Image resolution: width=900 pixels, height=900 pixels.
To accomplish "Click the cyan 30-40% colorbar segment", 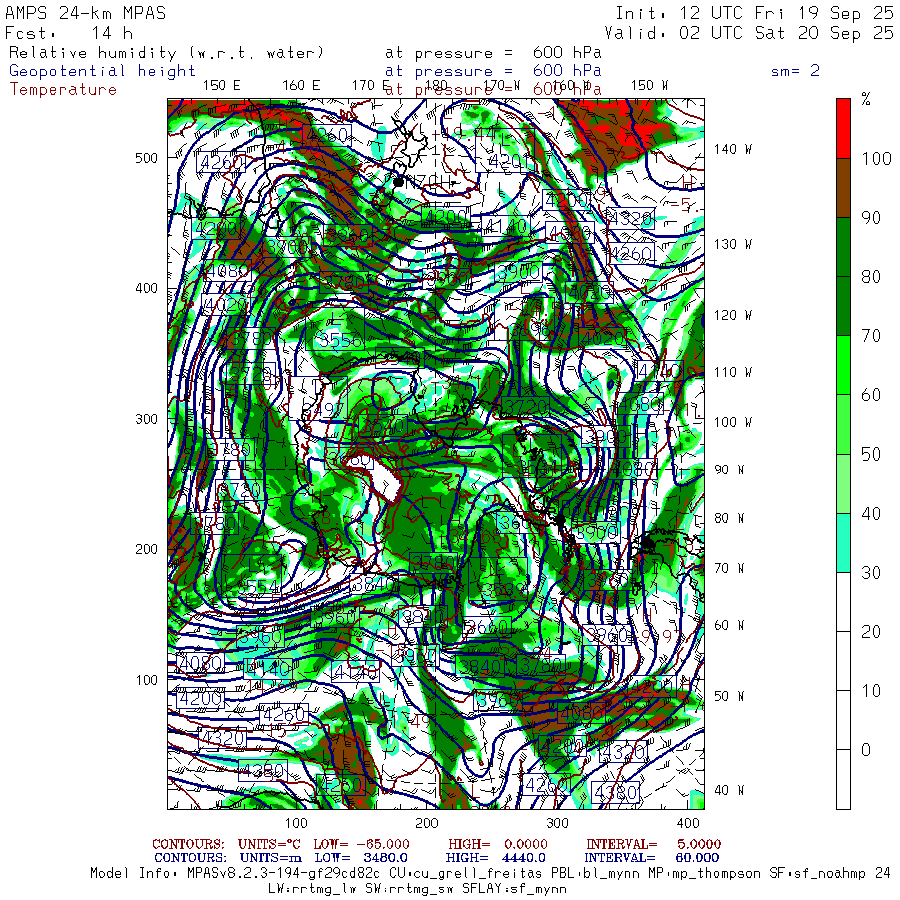I will pos(843,543).
